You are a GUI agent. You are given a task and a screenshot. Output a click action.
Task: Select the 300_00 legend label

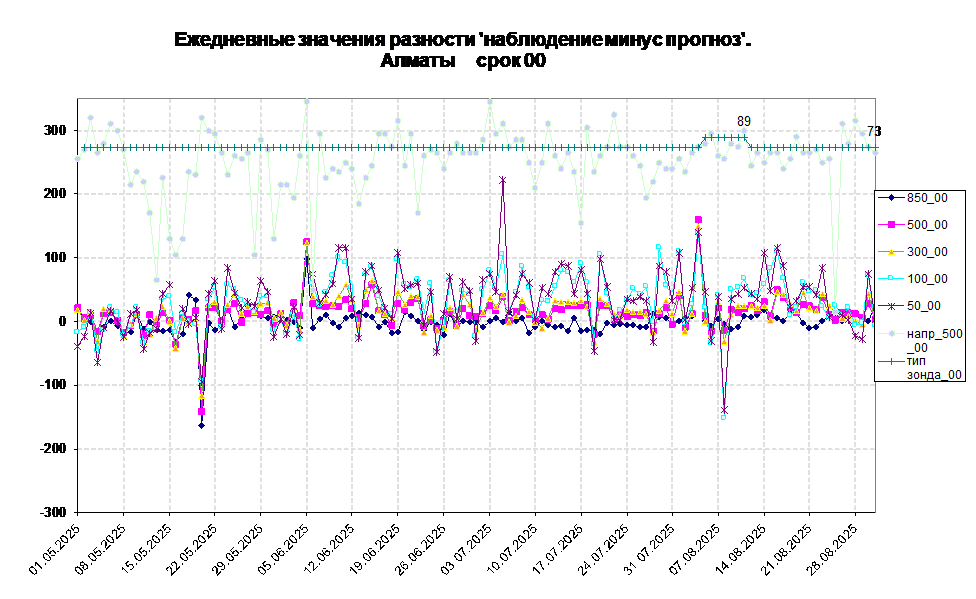(x=927, y=252)
